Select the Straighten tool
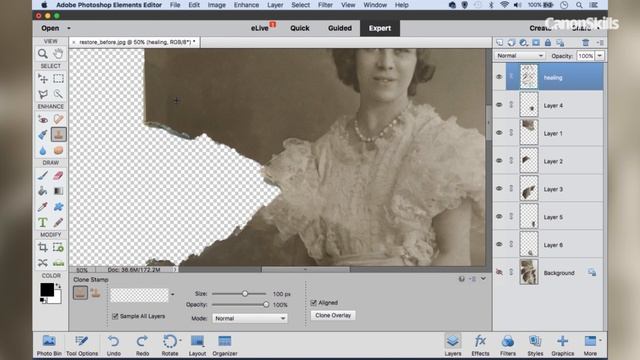This screenshot has height=360, width=640. click(x=58, y=263)
